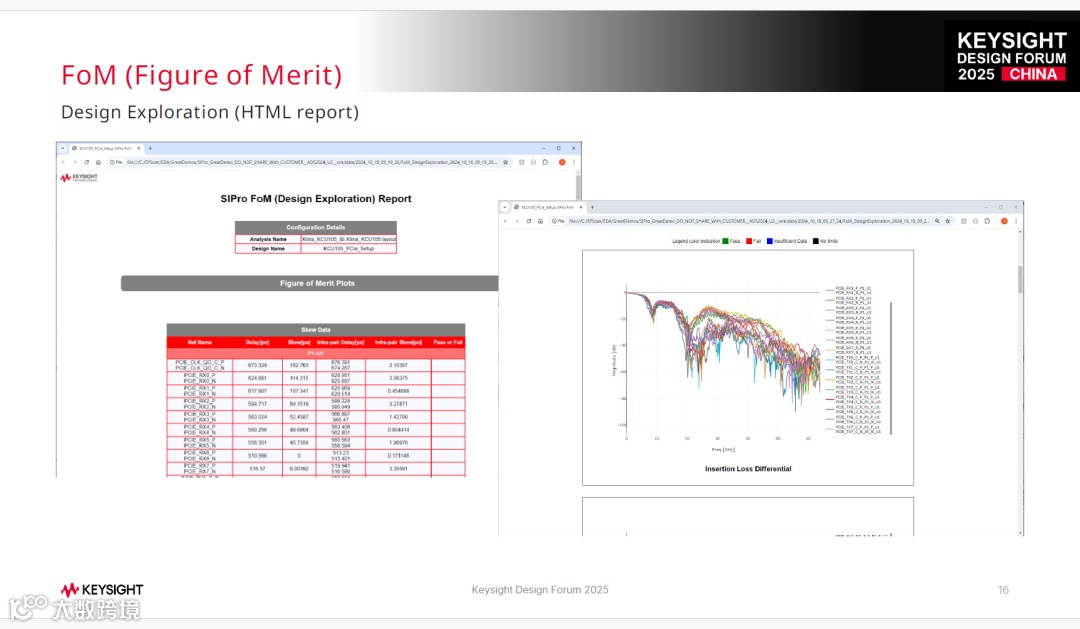This screenshot has height=629, width=1080.
Task: Reload the SIPro FoM report page in left window
Action: pos(87,163)
